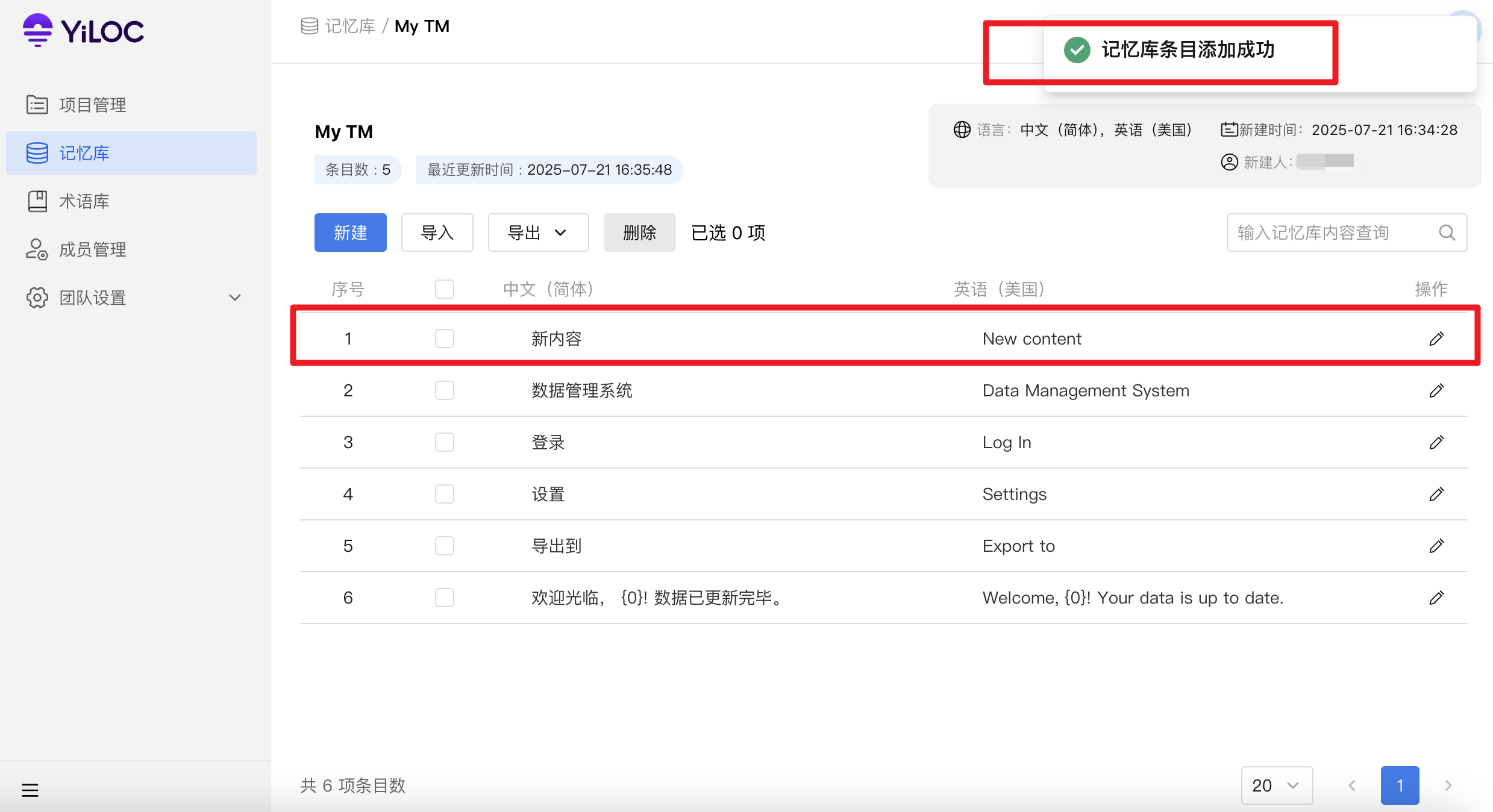The height and width of the screenshot is (812, 1493).
Task: Go to 成员管理 page
Action: click(x=131, y=249)
